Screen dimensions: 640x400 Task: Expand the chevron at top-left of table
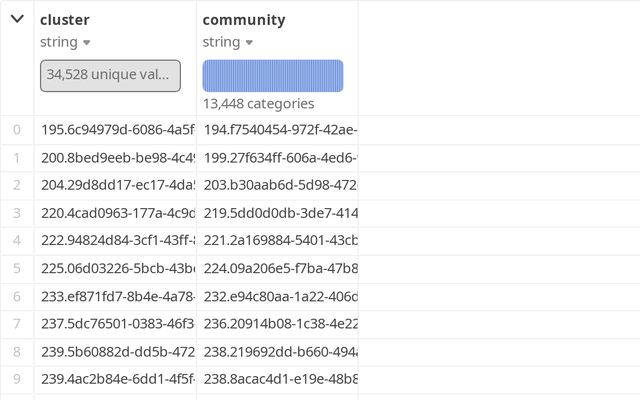pyautogui.click(x=17, y=19)
